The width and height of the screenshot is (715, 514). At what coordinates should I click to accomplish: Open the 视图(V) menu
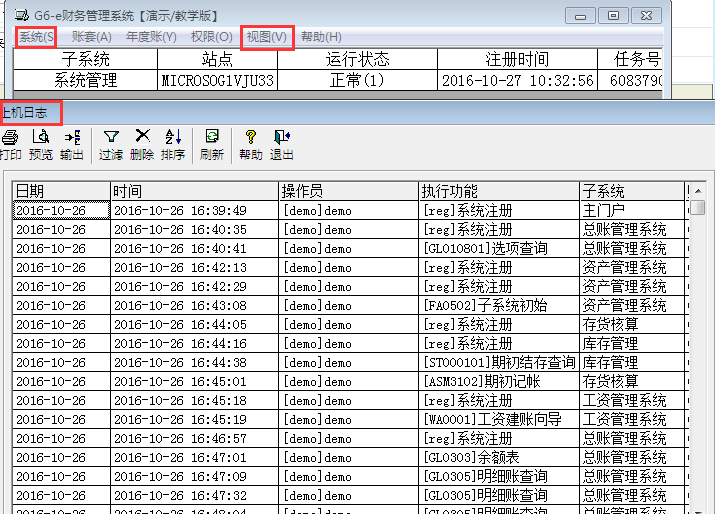(x=267, y=37)
